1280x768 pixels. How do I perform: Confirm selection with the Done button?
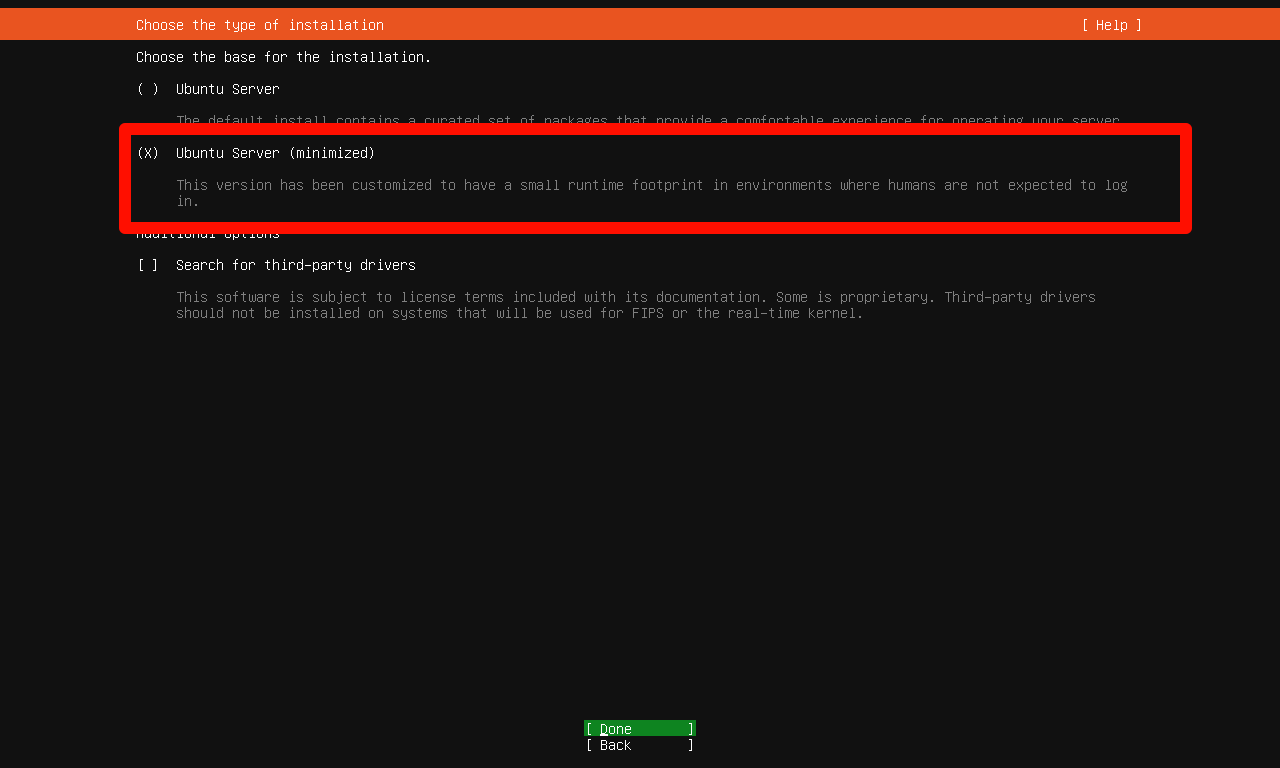coord(640,728)
